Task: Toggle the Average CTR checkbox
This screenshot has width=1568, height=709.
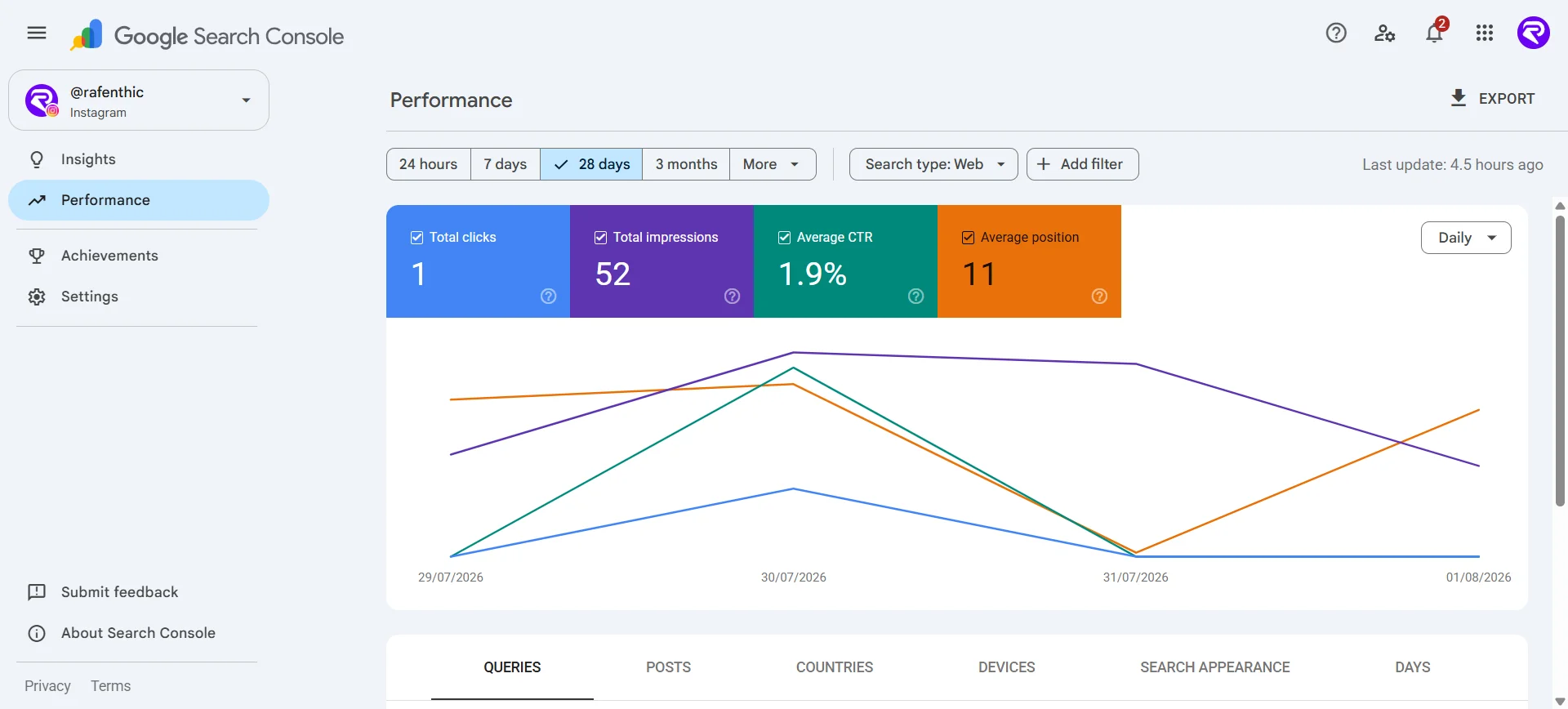Action: click(x=785, y=238)
